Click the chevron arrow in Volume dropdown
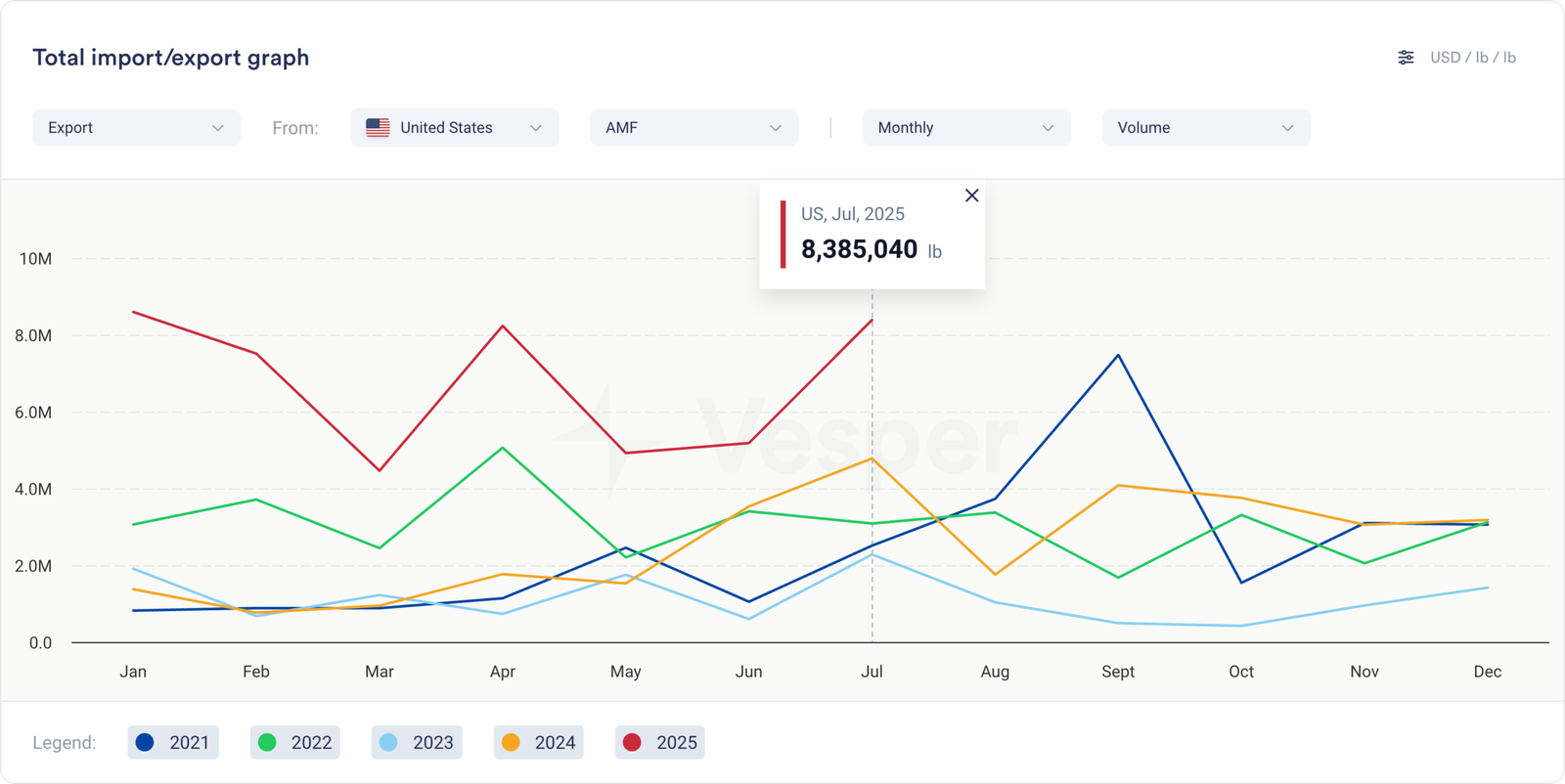The width and height of the screenshot is (1565, 784). [x=1287, y=128]
